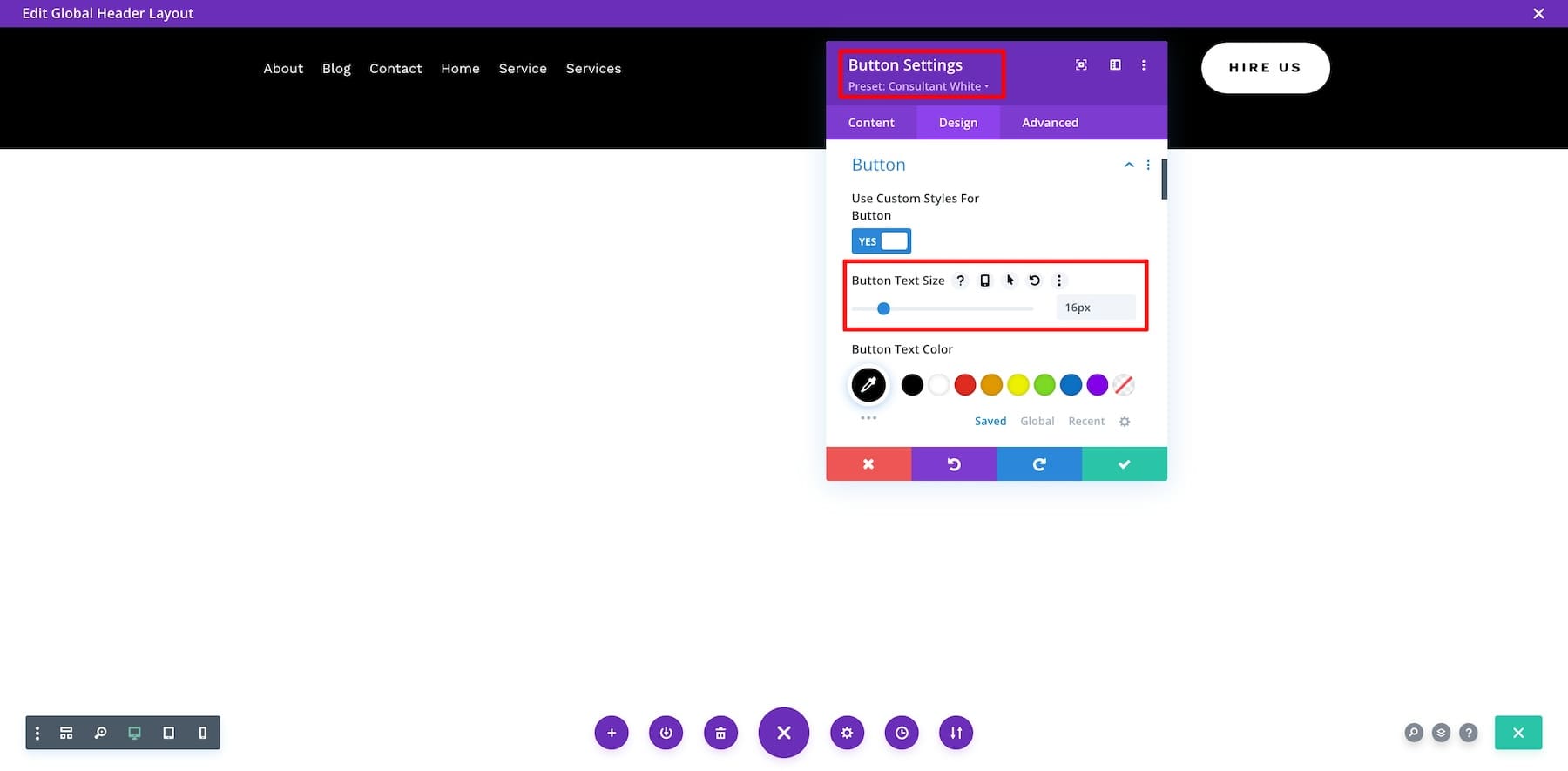1568x771 pixels.
Task: Open responsive options for Button Text Size
Action: coord(984,281)
